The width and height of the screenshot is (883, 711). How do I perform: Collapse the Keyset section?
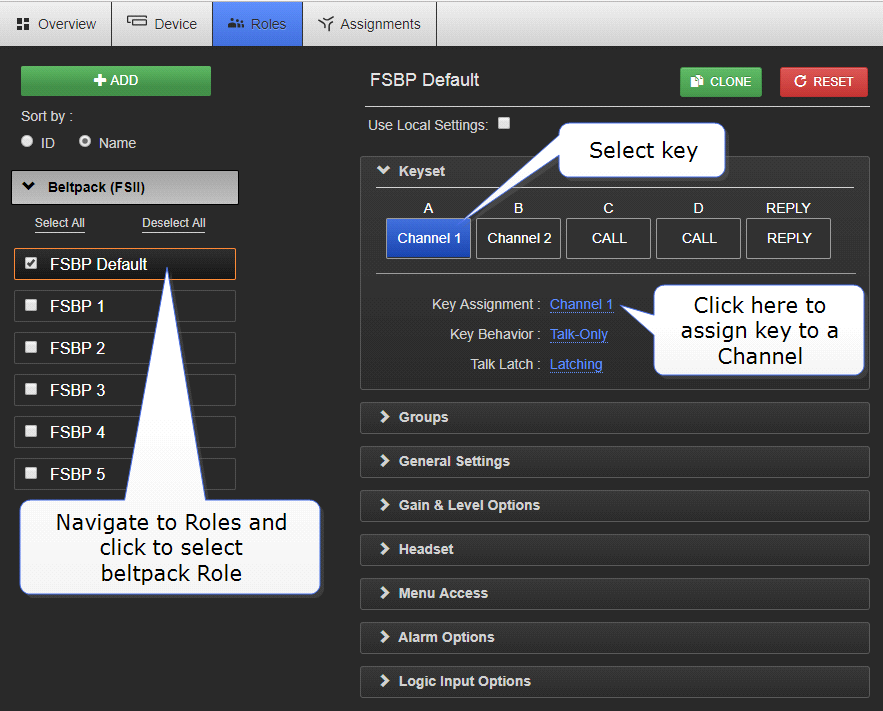(383, 171)
